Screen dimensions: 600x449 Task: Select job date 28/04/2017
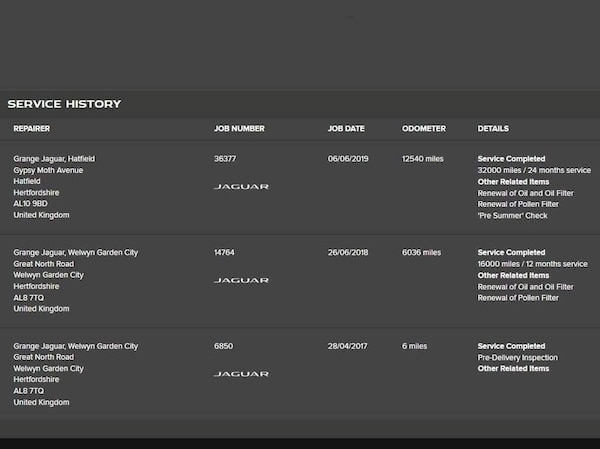click(348, 346)
